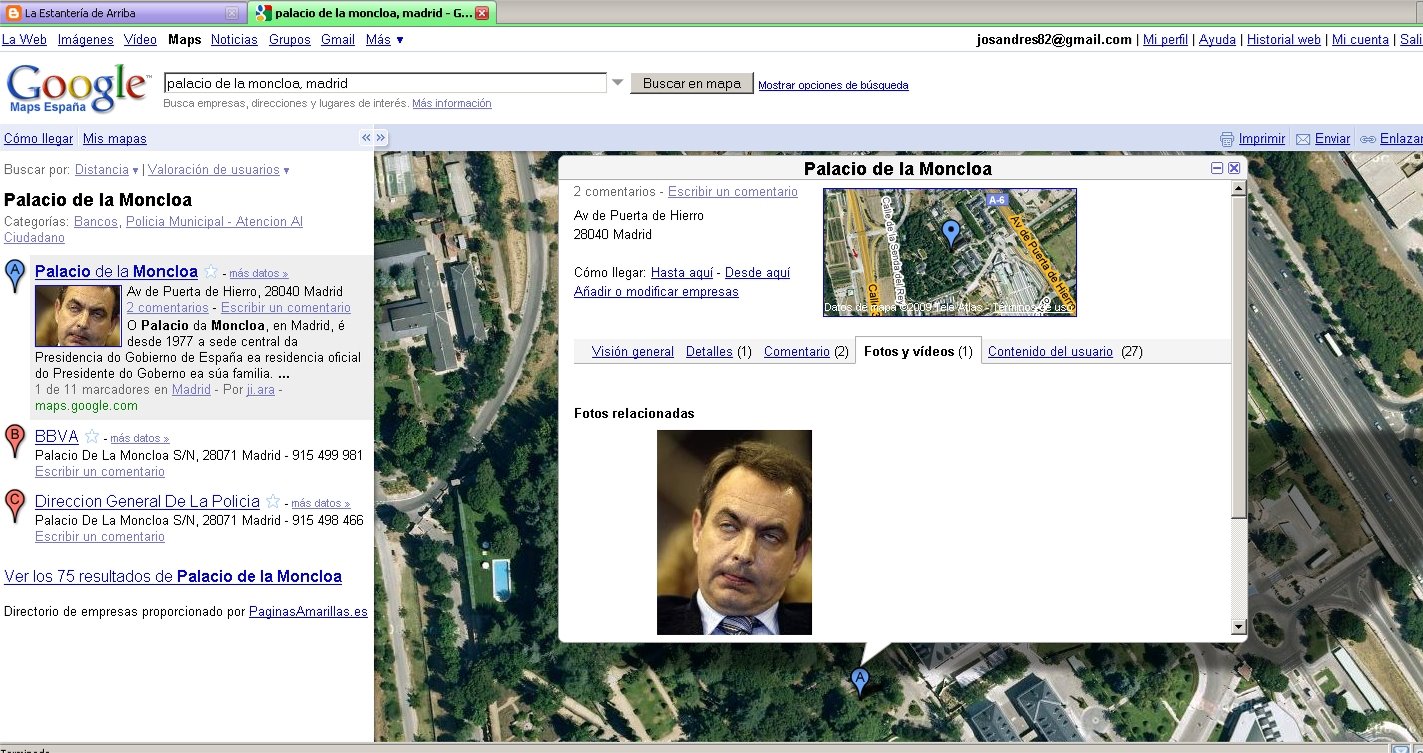Open the Cómo llegar link
Image resolution: width=1423 pixels, height=753 pixels.
coord(38,139)
